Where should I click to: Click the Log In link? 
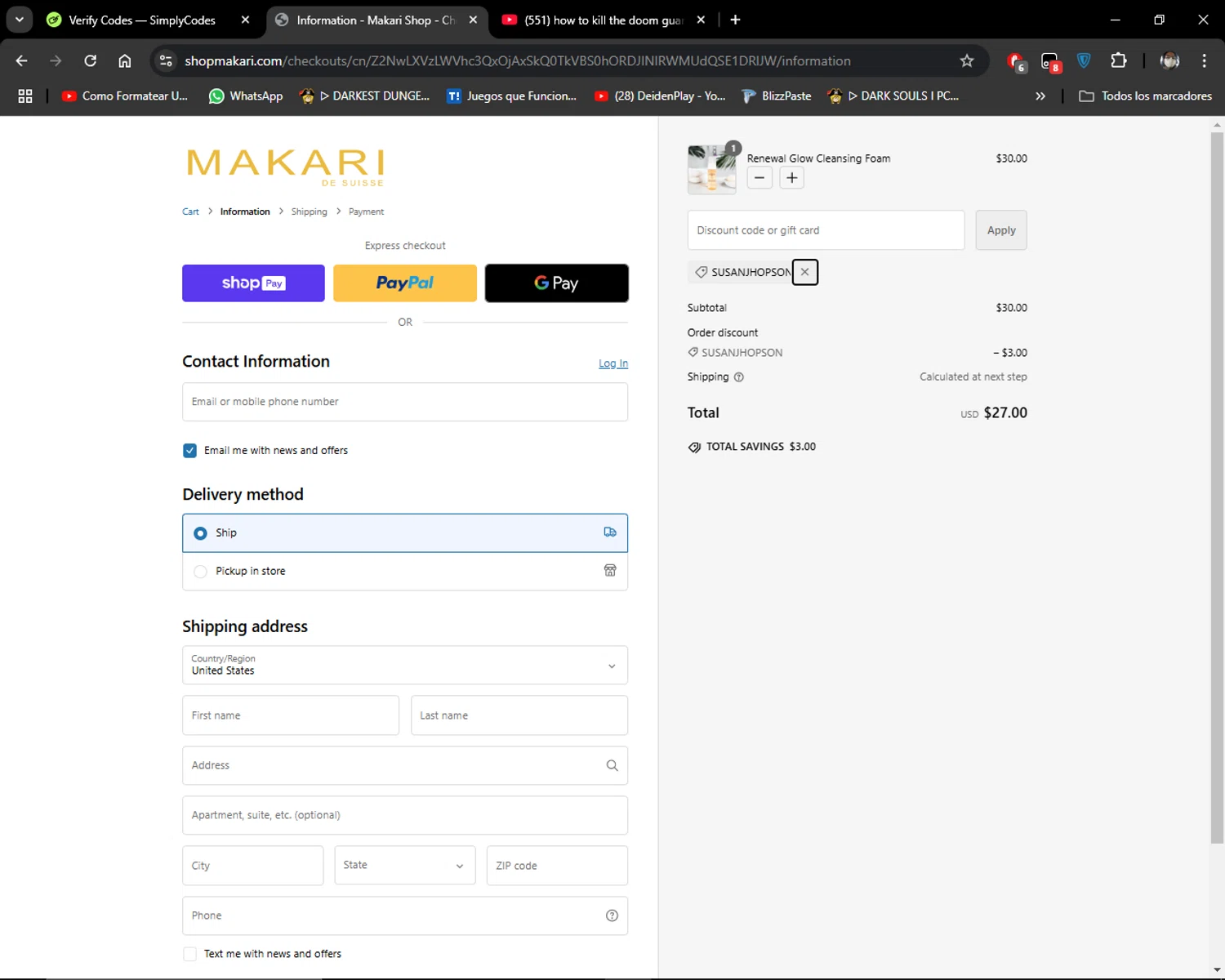coord(613,363)
